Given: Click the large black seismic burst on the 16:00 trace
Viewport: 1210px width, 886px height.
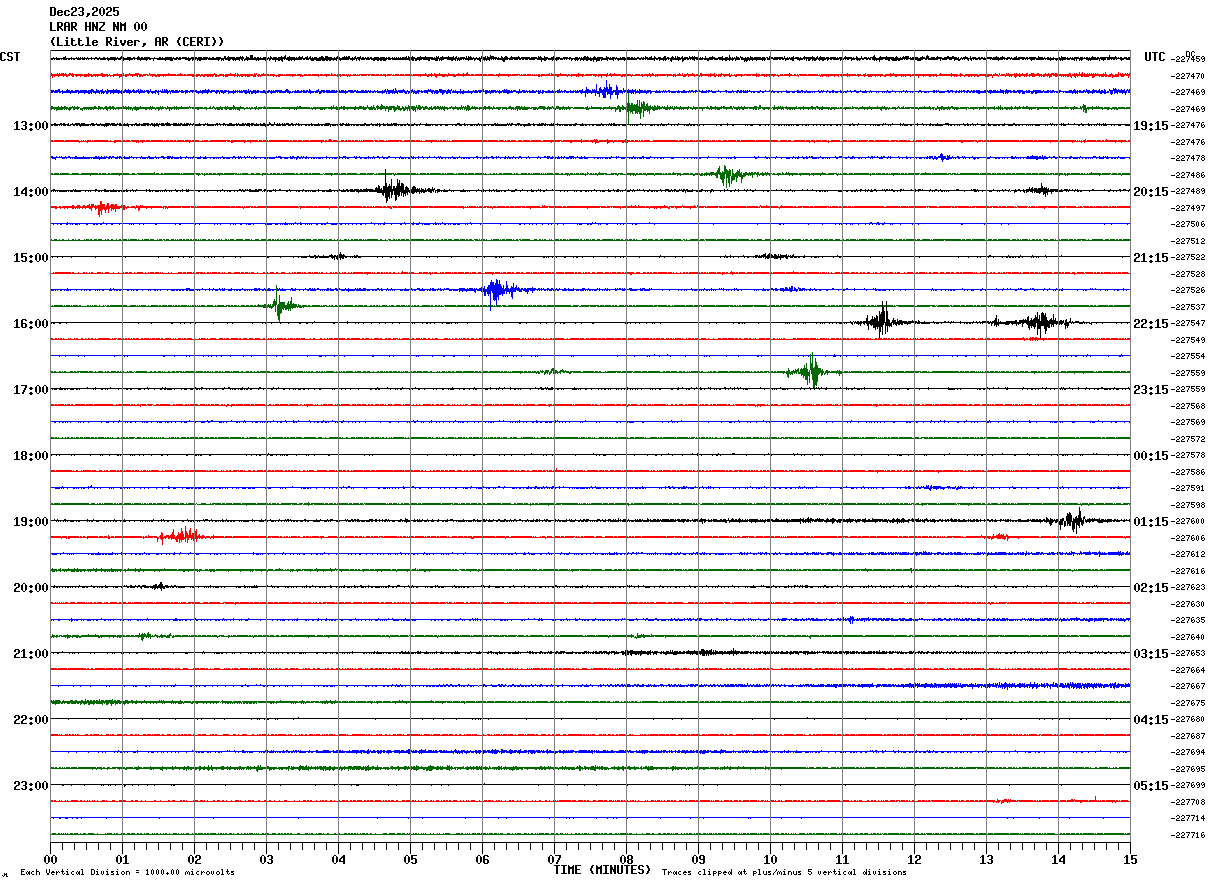Looking at the screenshot, I should click(881, 321).
